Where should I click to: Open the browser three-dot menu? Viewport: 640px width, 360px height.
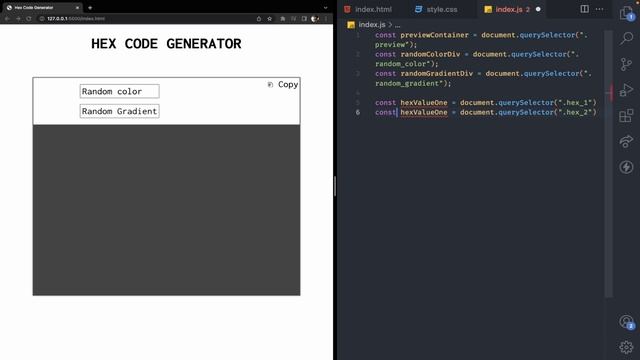pyautogui.click(x=326, y=18)
